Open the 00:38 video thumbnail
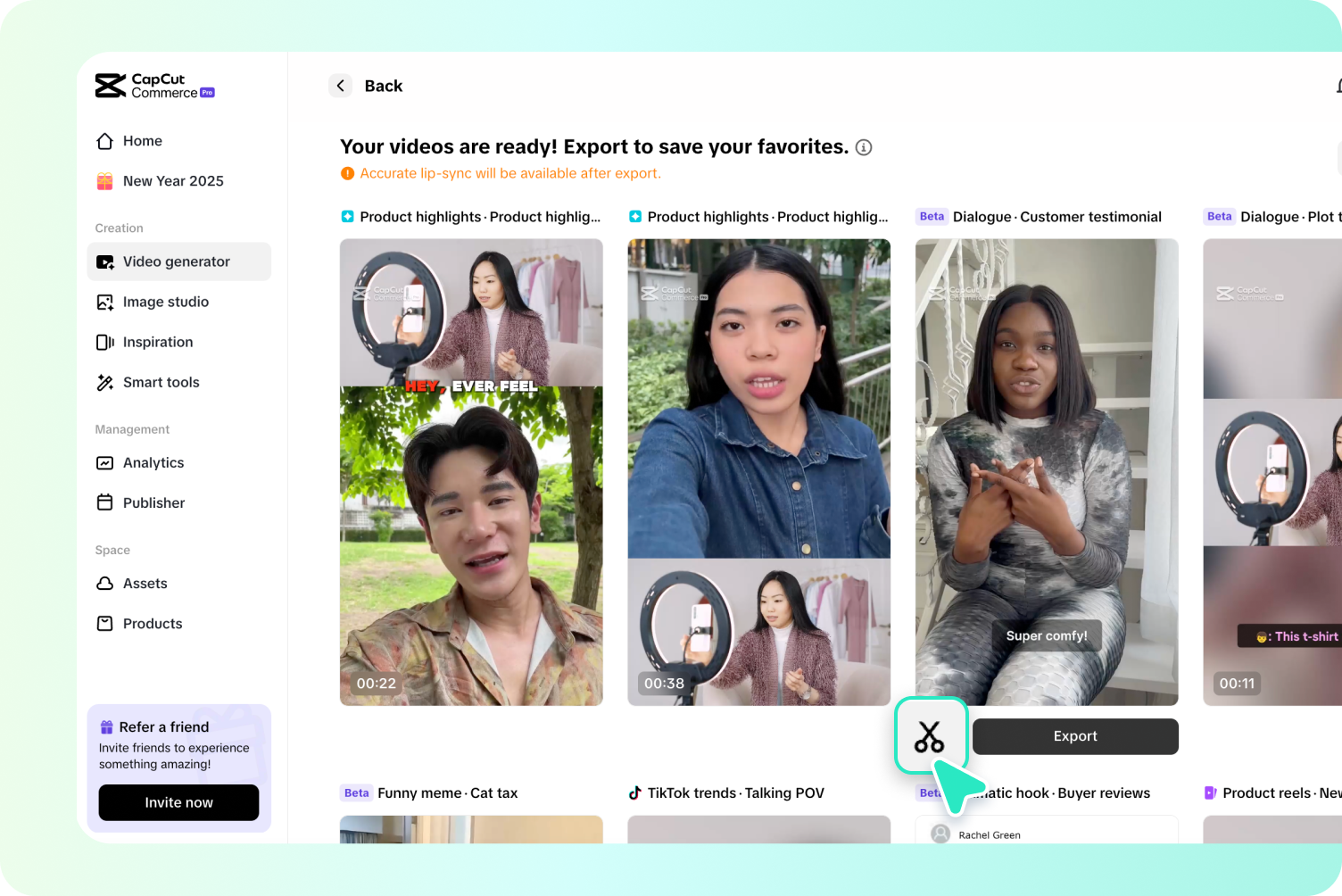 [x=759, y=472]
